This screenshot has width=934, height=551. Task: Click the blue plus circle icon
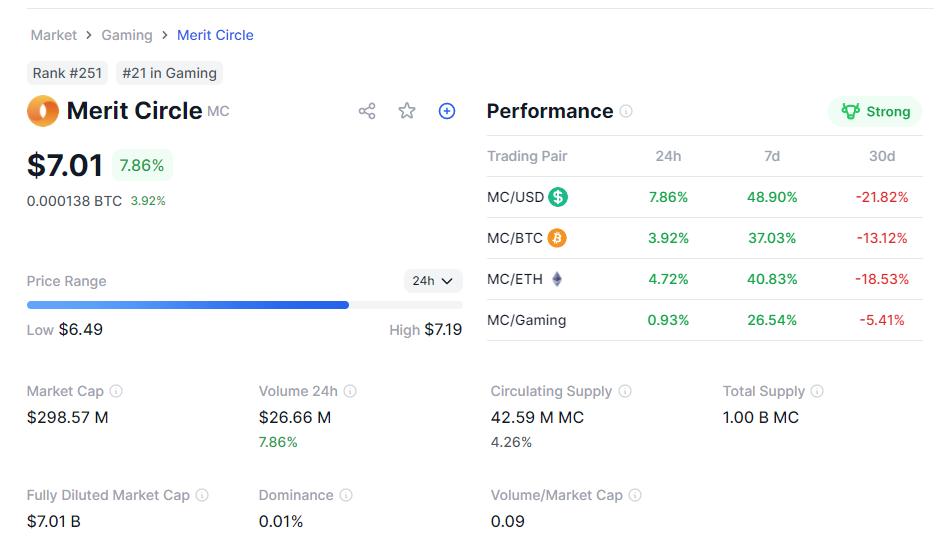(x=447, y=111)
